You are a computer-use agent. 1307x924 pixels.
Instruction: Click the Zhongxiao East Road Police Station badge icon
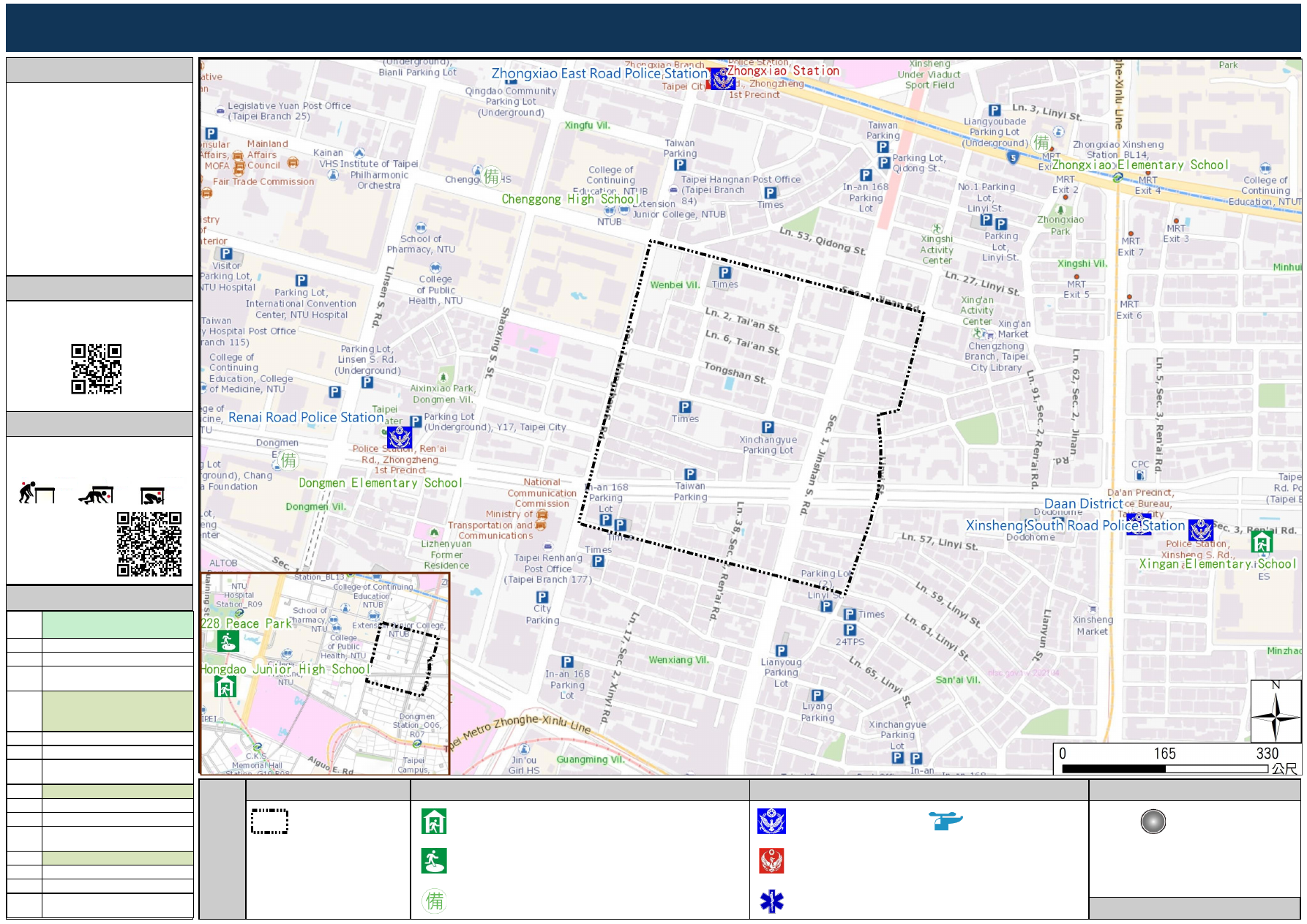[x=723, y=78]
